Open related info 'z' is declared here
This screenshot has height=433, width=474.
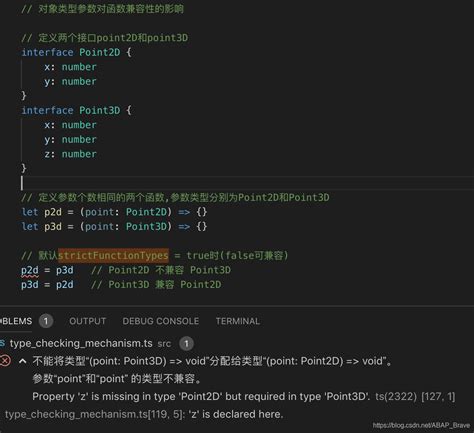click(144, 414)
